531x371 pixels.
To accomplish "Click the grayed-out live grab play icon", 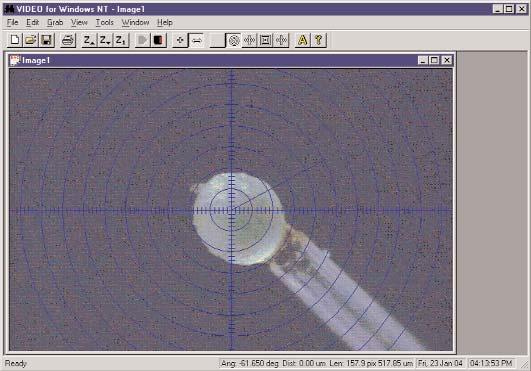I will tap(142, 40).
